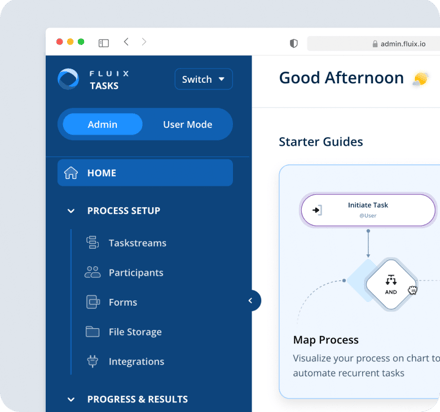The image size is (440, 412).
Task: Select Admin mode
Action: tap(103, 124)
